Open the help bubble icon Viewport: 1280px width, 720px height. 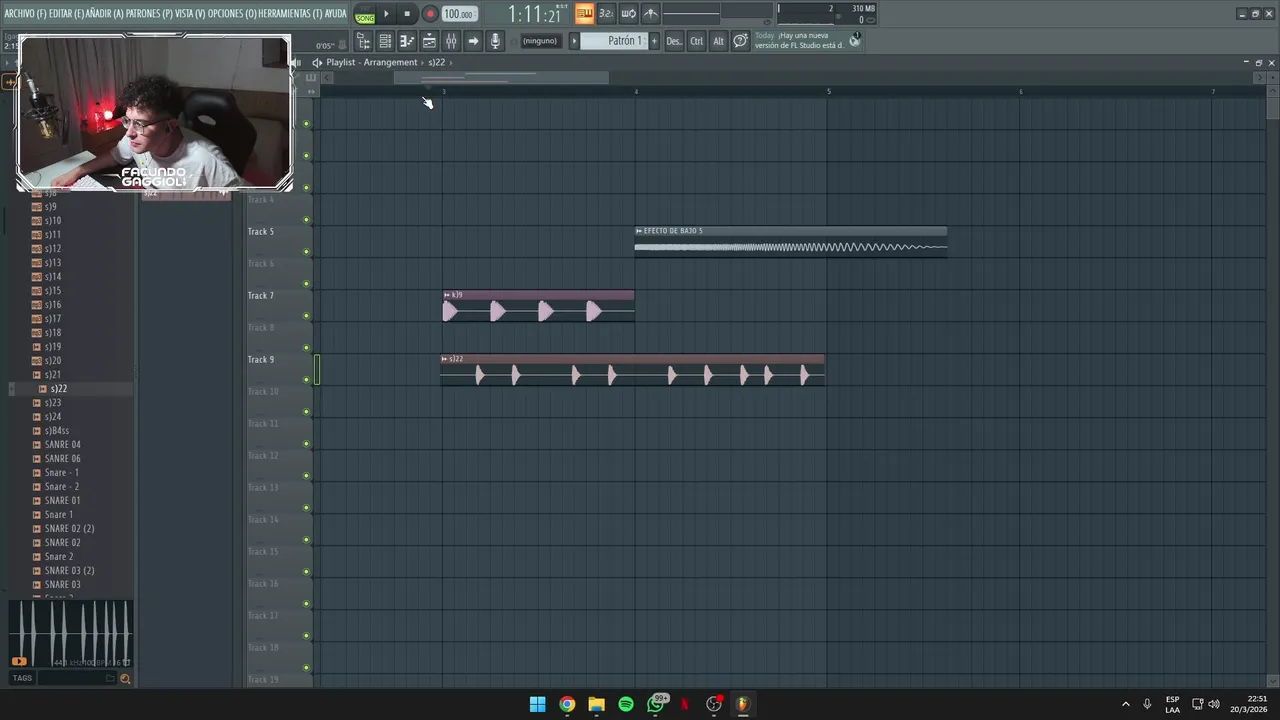740,41
